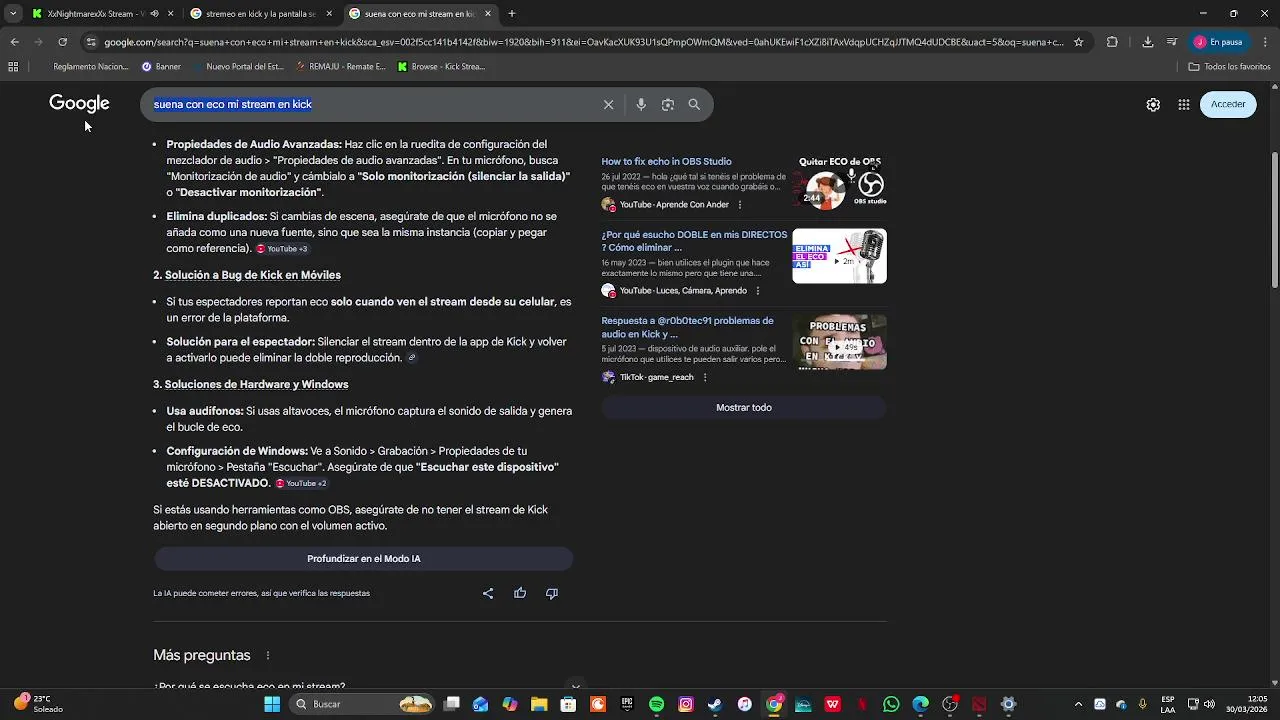Give thumbs down to AI answer

pyautogui.click(x=551, y=593)
